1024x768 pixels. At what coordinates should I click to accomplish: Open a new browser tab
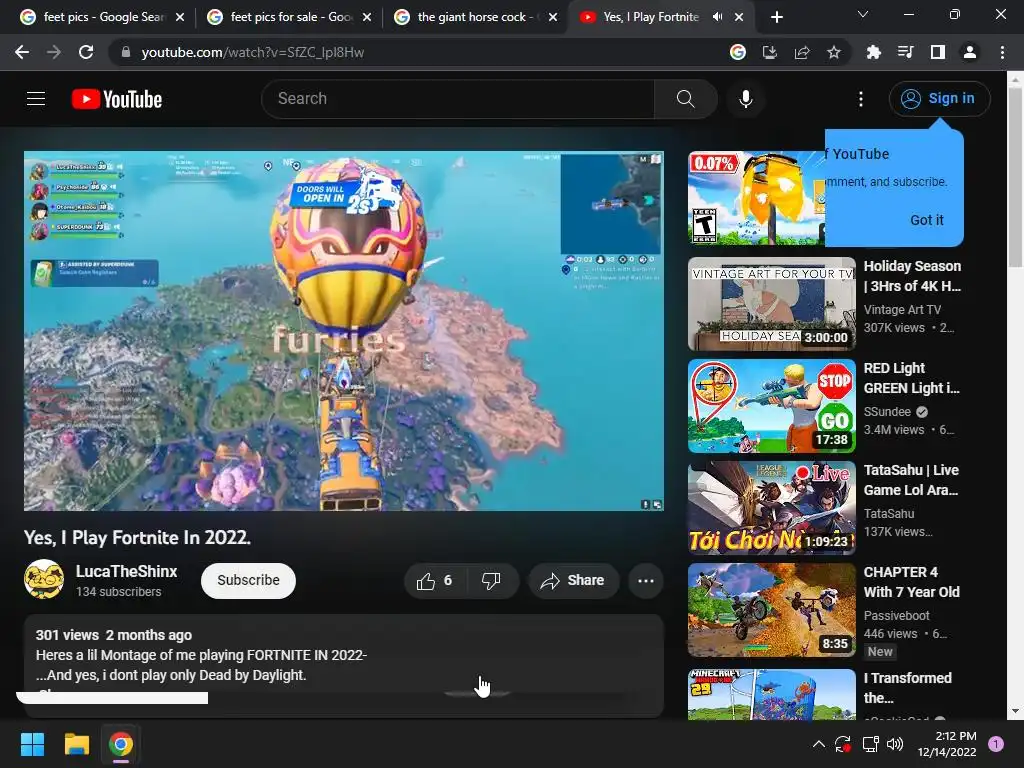[776, 17]
